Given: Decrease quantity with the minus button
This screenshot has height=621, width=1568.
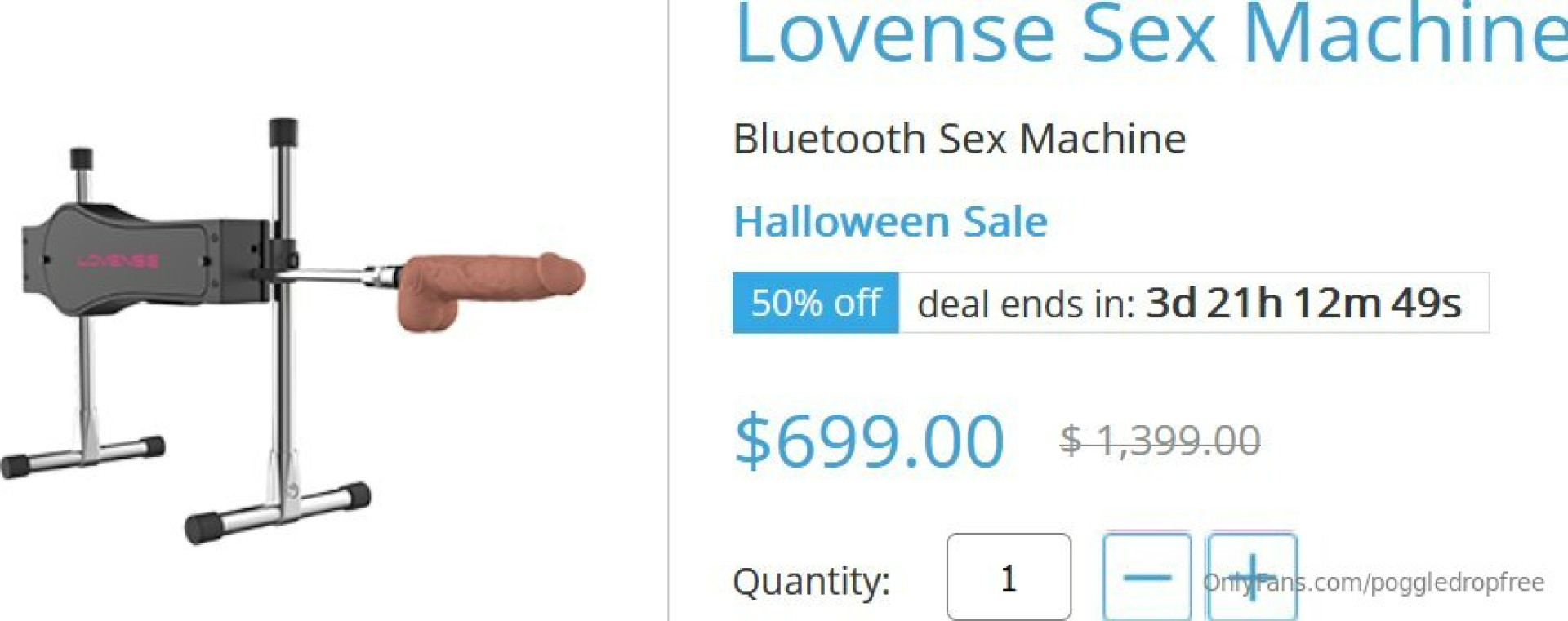Looking at the screenshot, I should (1147, 577).
